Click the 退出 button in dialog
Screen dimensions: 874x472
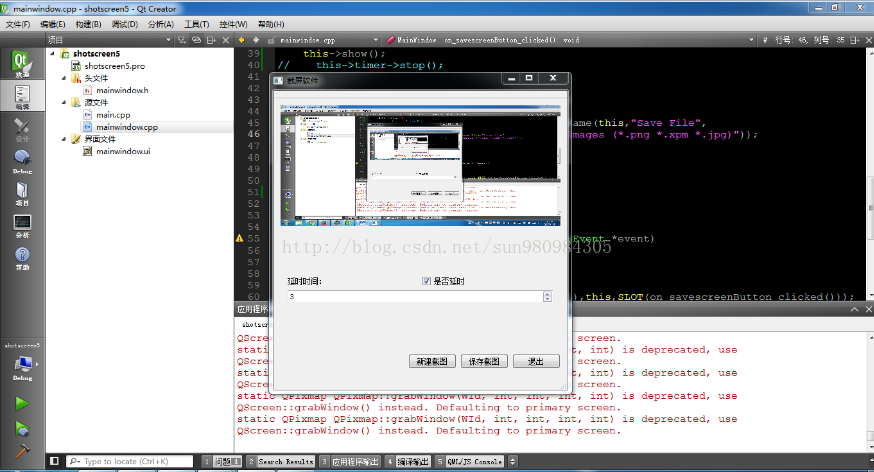tap(536, 361)
